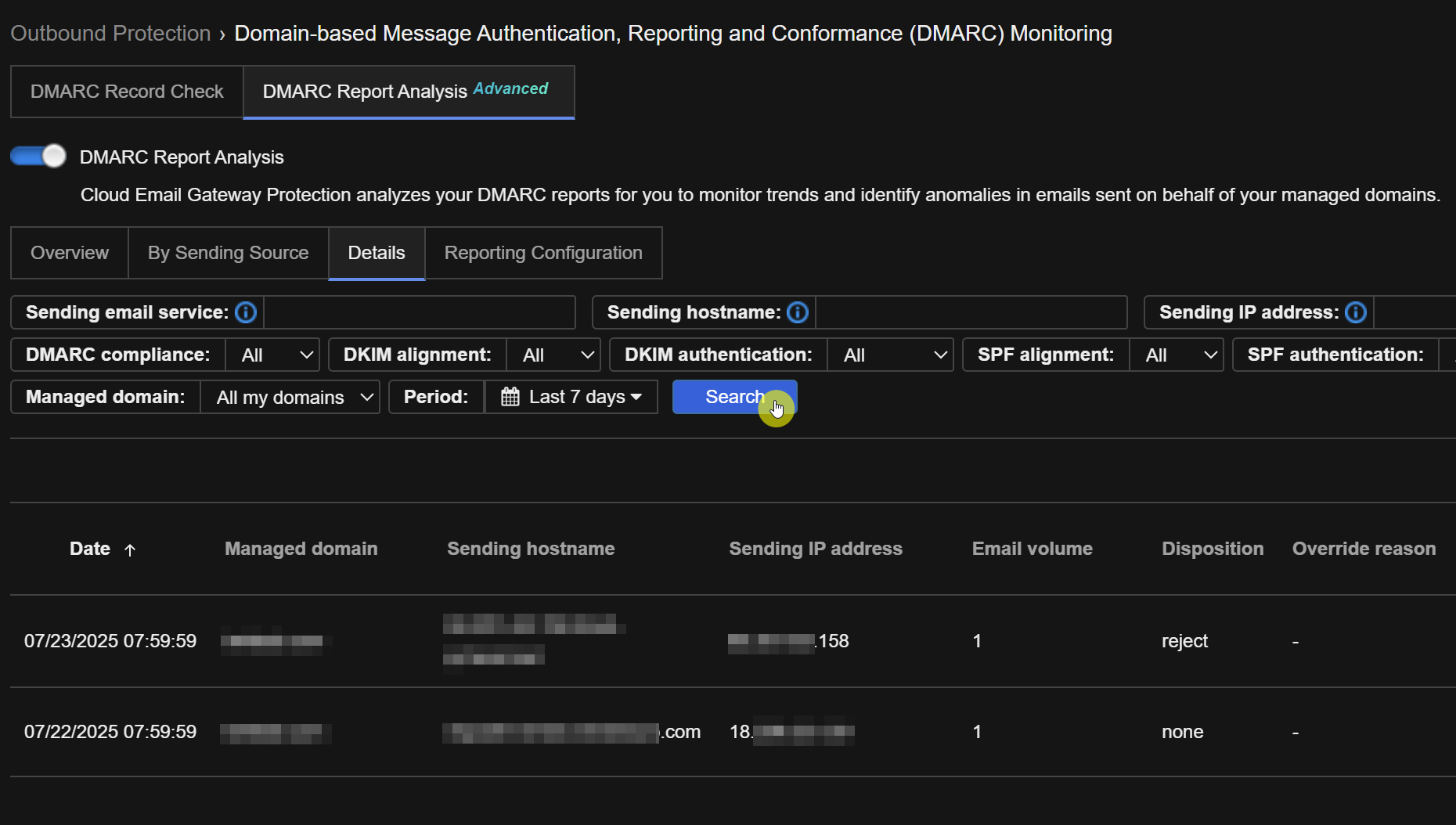Expand the SPF alignment dropdown
The image size is (1456, 825).
coord(1177,355)
